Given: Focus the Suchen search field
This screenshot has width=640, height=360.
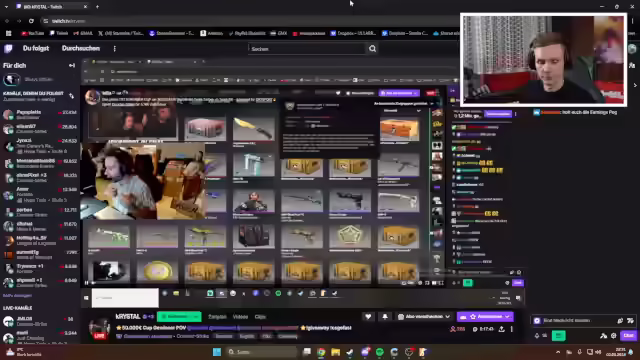Looking at the screenshot, I should [307, 49].
